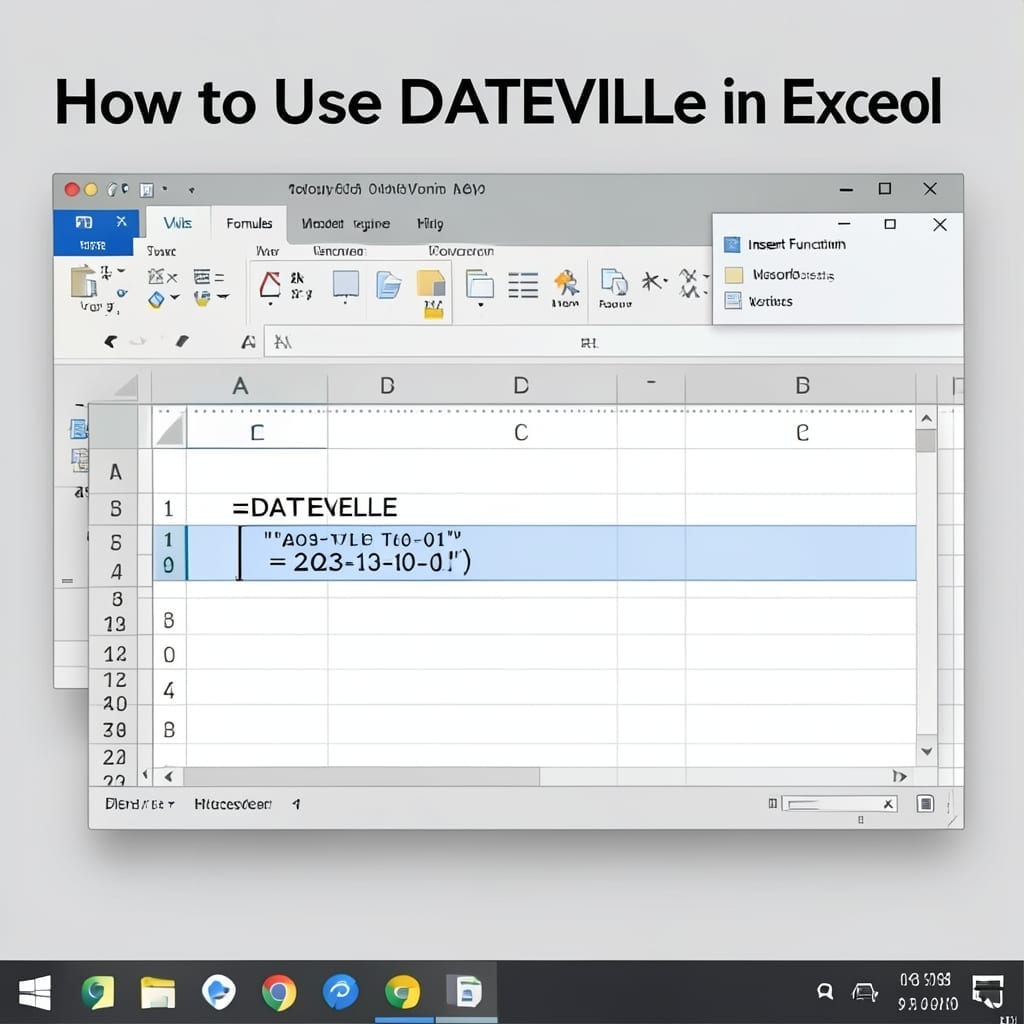Select the cell containing =DATEVELLE
The image size is (1024, 1024).
[x=315, y=507]
